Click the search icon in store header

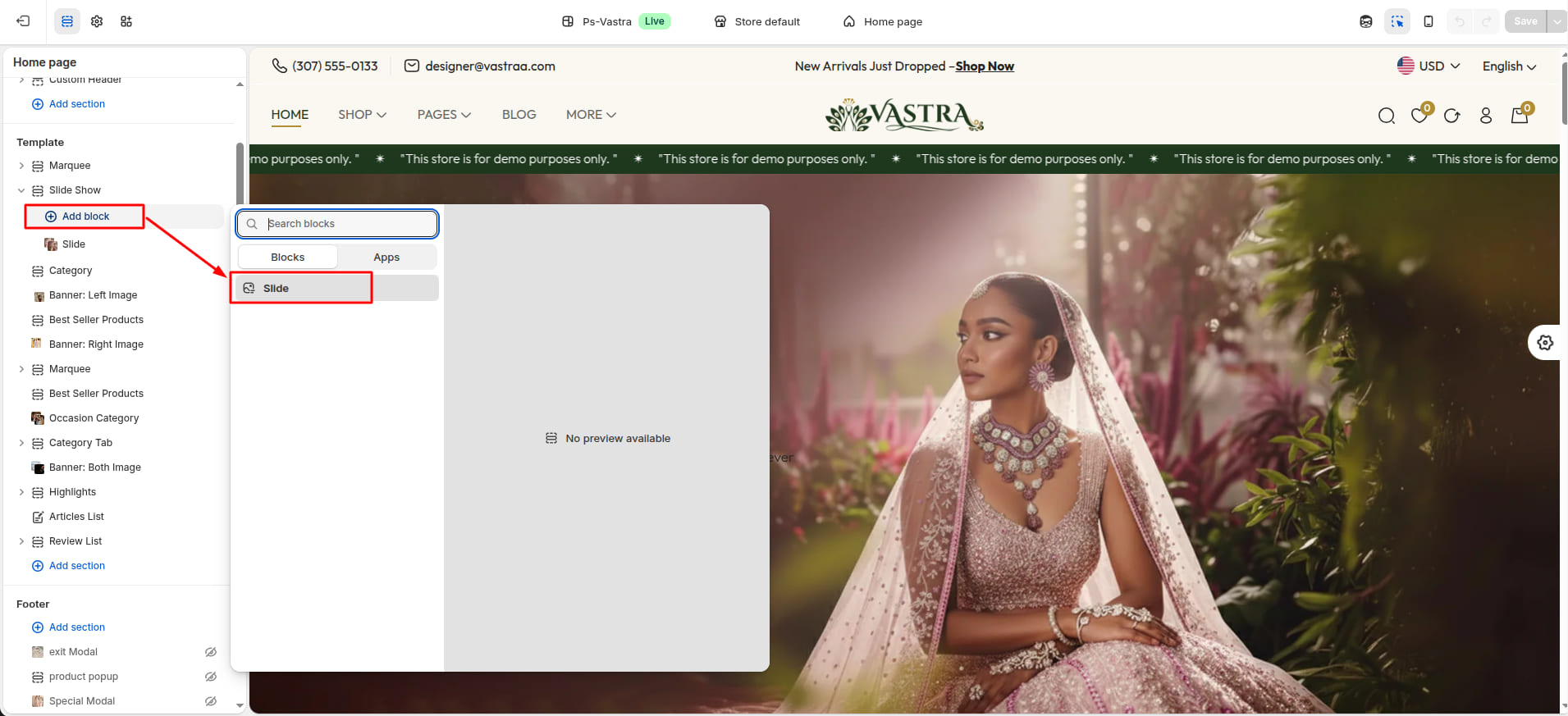coord(1387,116)
